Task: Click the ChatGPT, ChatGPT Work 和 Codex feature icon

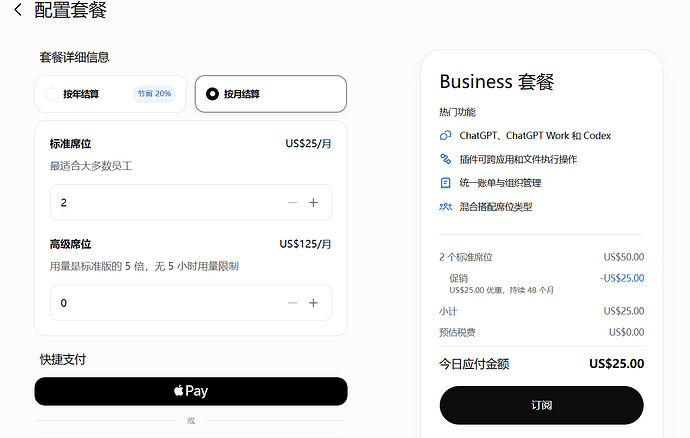Action: [x=445, y=135]
